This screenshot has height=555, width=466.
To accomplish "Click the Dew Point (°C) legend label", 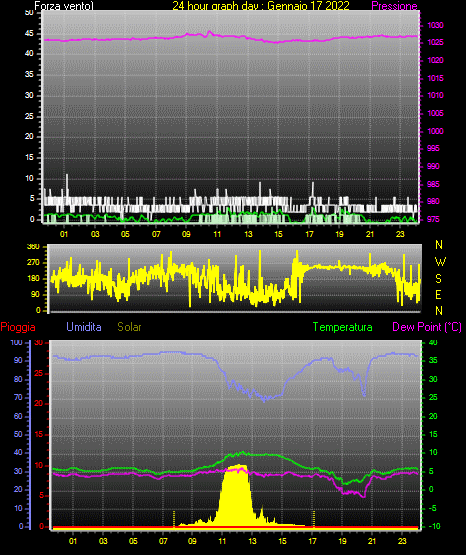I will [x=427, y=327].
